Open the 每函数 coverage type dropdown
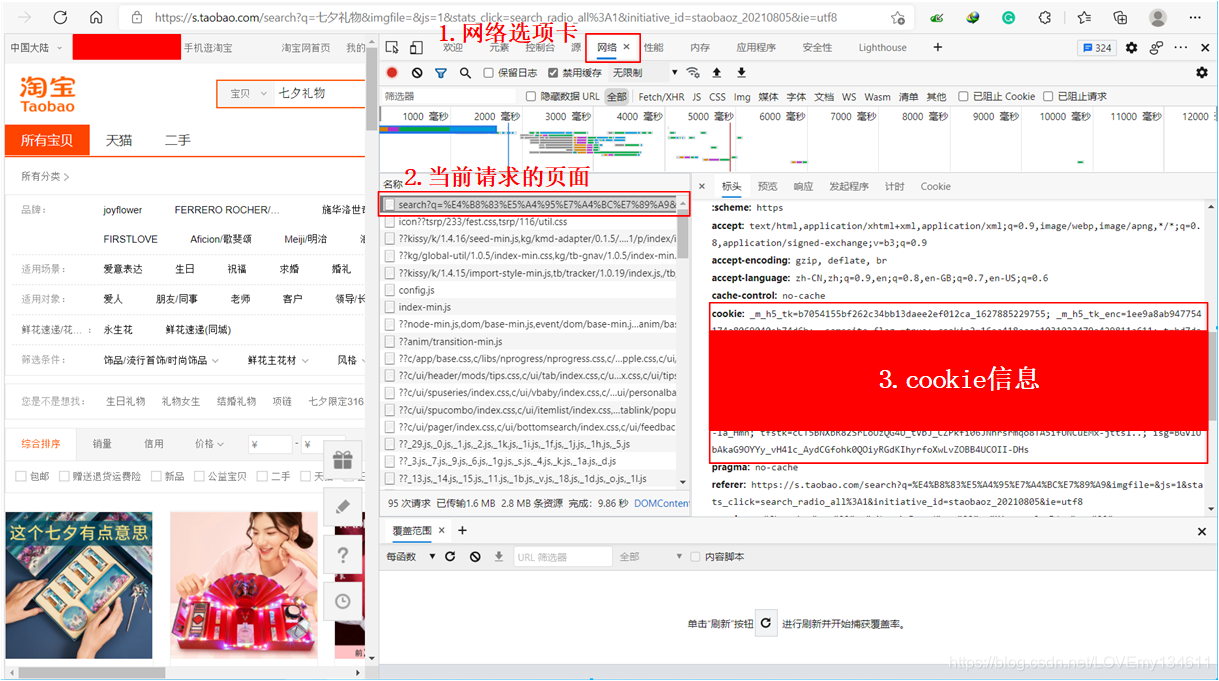The width and height of the screenshot is (1219, 681). pos(411,557)
